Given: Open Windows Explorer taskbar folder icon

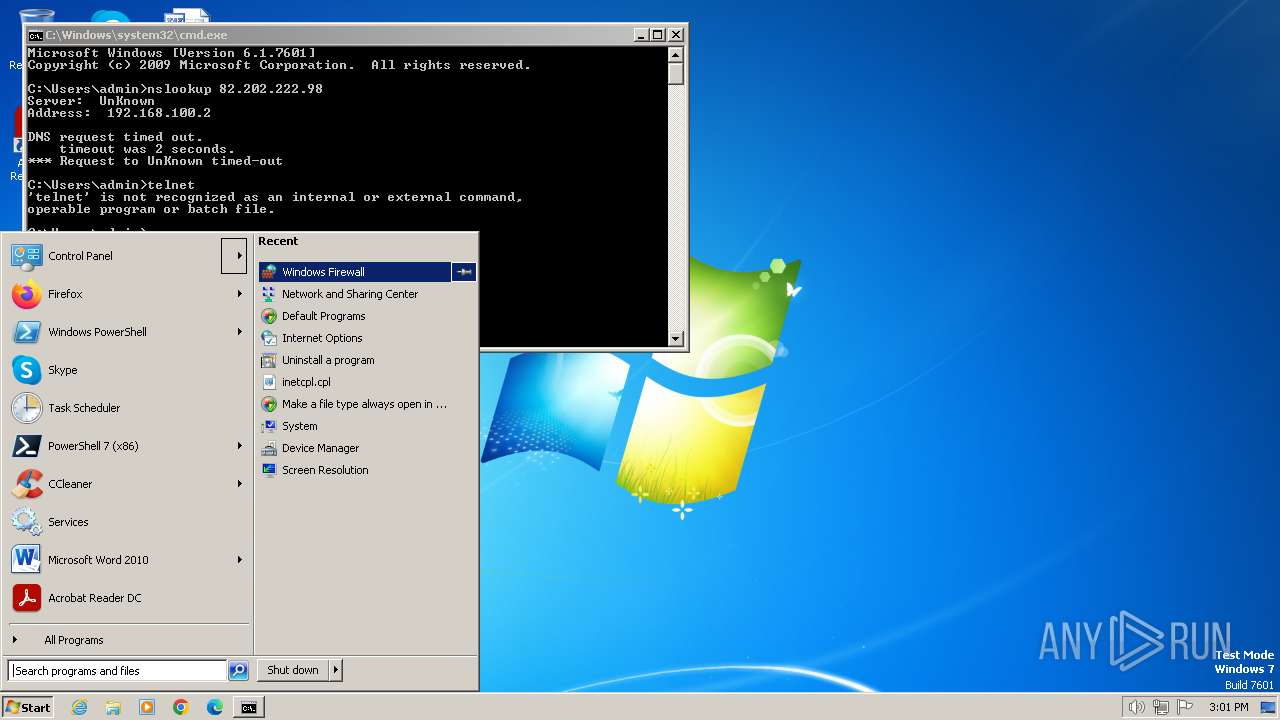Looking at the screenshot, I should coord(113,707).
